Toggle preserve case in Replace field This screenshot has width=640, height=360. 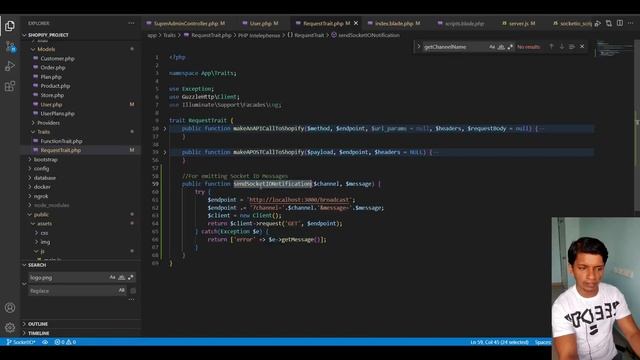121,290
